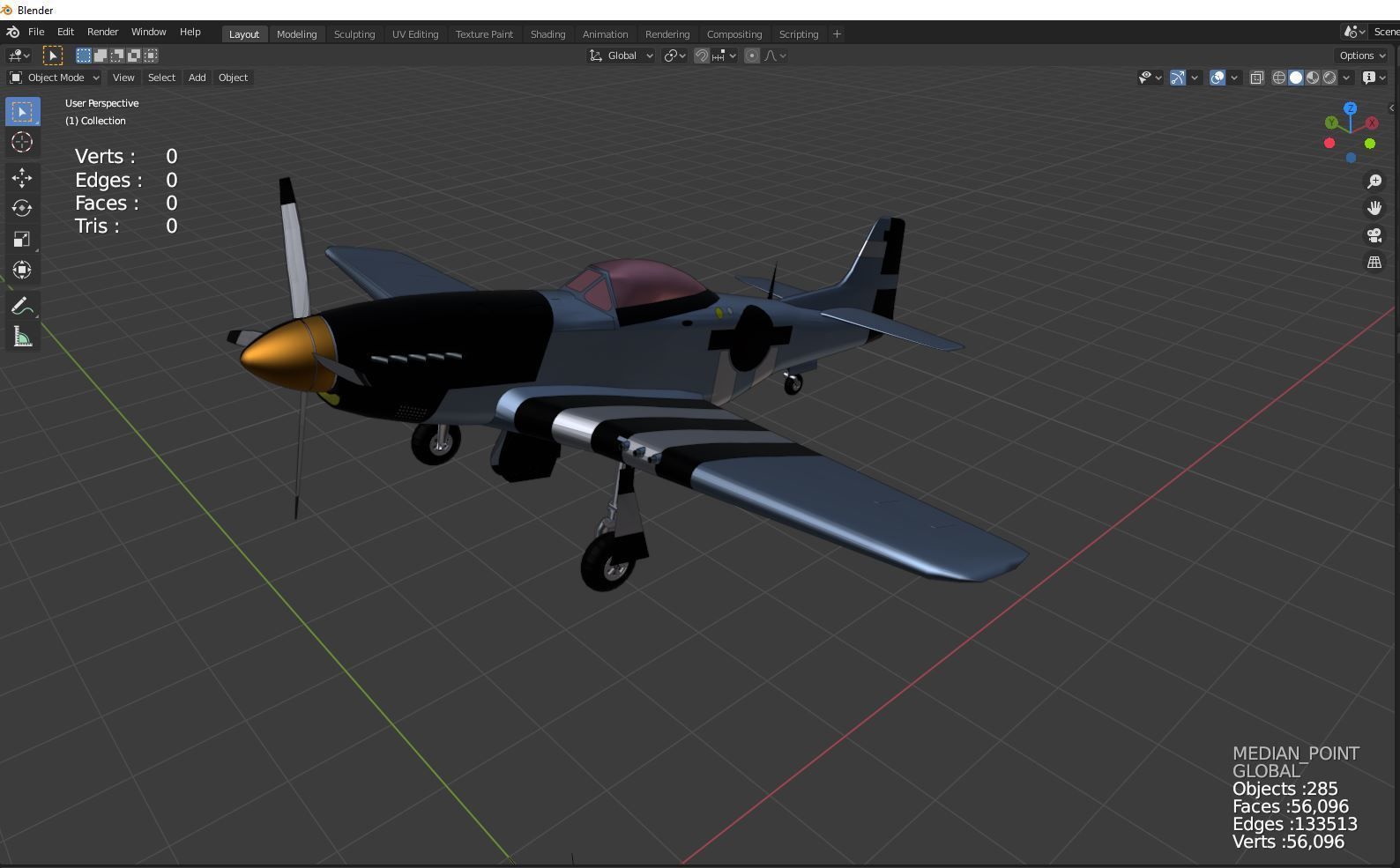1400x868 pixels.
Task: Toggle show overlays button
Action: (x=1218, y=78)
